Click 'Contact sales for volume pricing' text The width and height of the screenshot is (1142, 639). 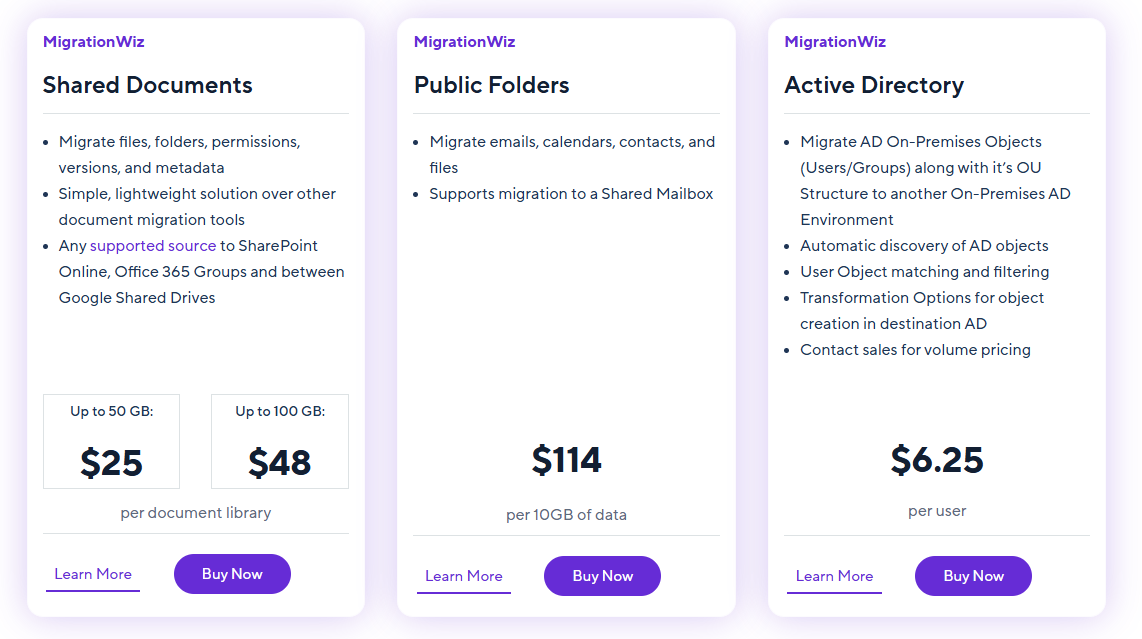click(915, 350)
